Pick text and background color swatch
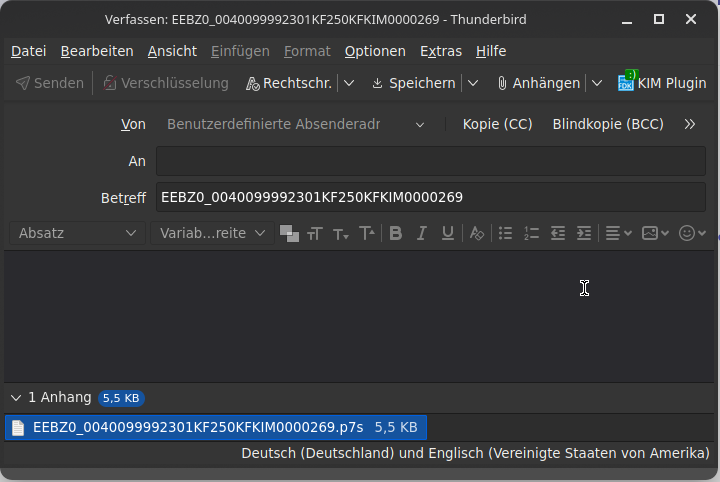720x482 pixels. (x=289, y=233)
